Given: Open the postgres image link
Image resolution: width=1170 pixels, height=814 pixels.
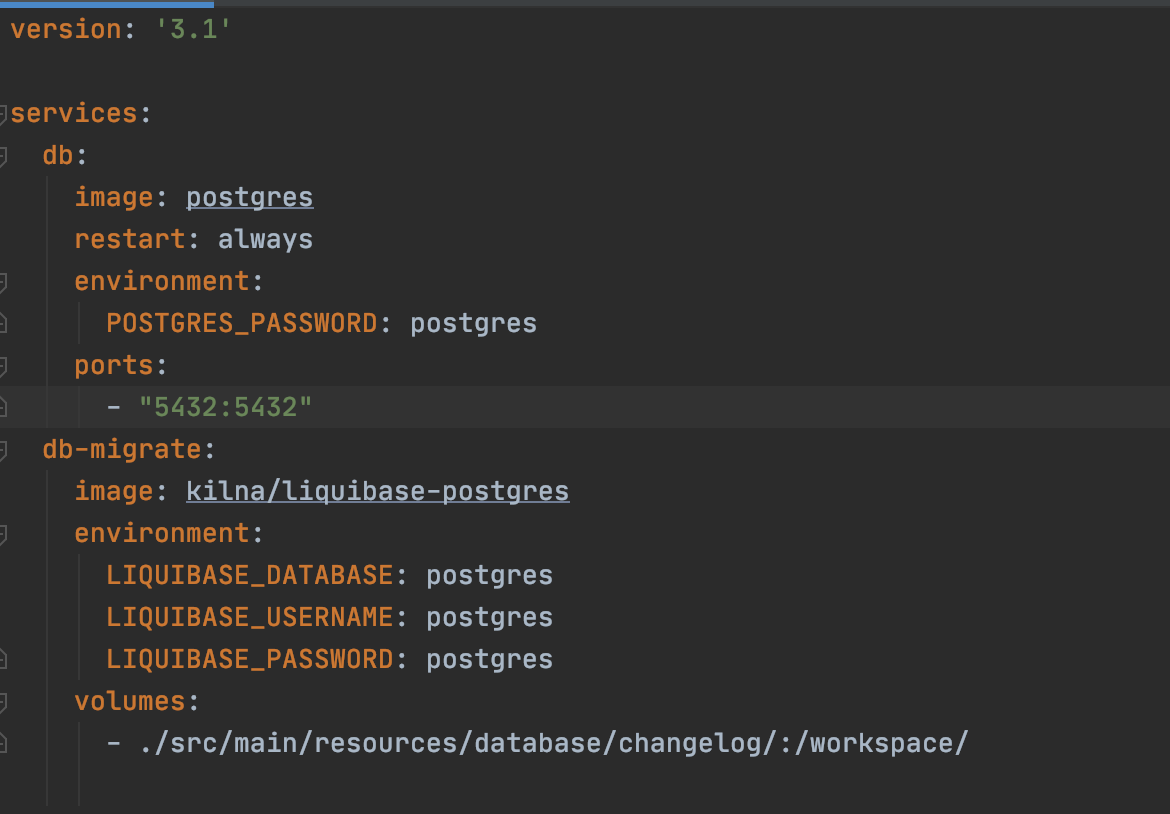Looking at the screenshot, I should (x=249, y=198).
